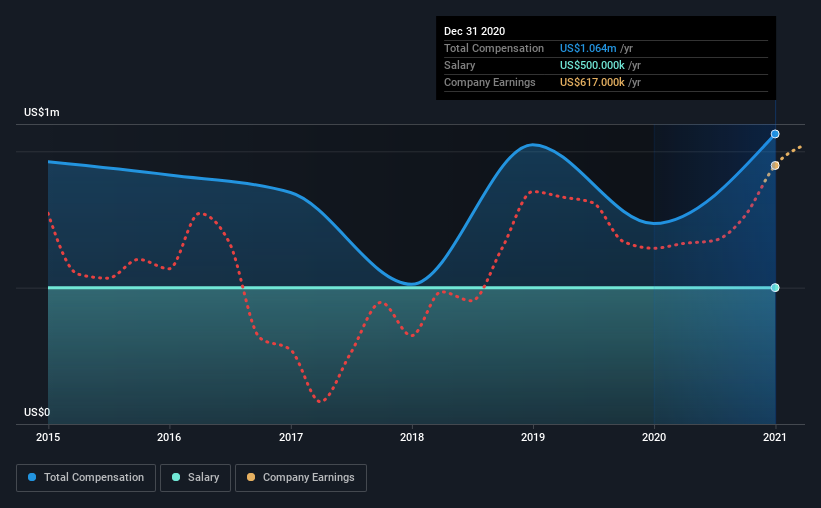Select the blue Total Compensation data point
Image resolution: width=821 pixels, height=508 pixels.
pyautogui.click(x=775, y=134)
